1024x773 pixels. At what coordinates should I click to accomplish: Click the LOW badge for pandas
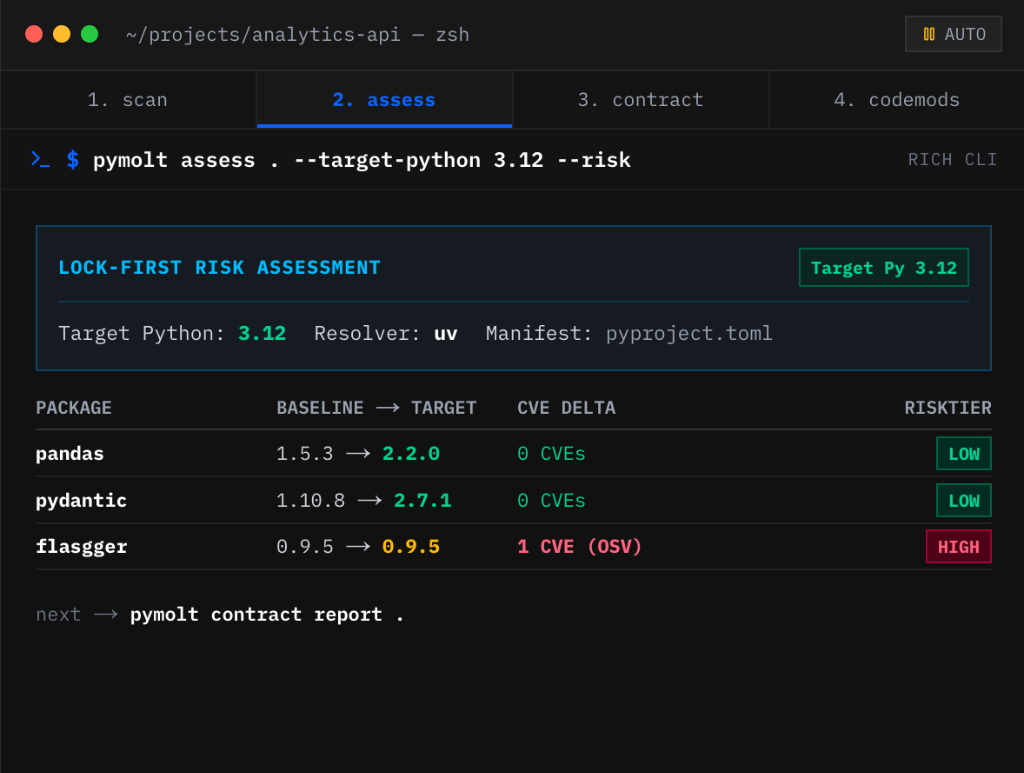964,454
